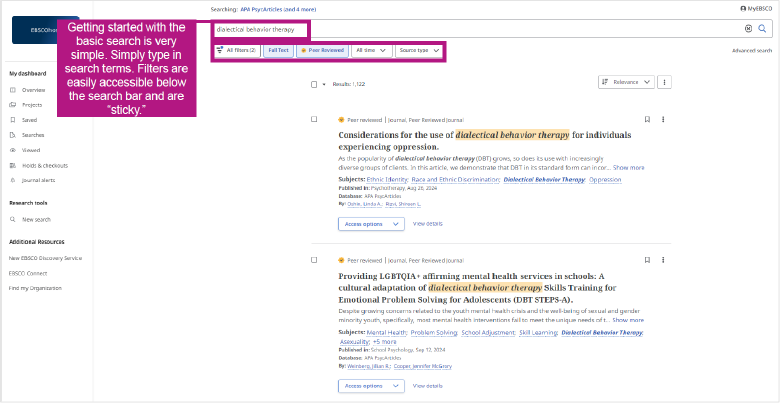Select checkbox for 'Providing LGBTQIA+' result
780x403 pixels.
click(x=314, y=260)
